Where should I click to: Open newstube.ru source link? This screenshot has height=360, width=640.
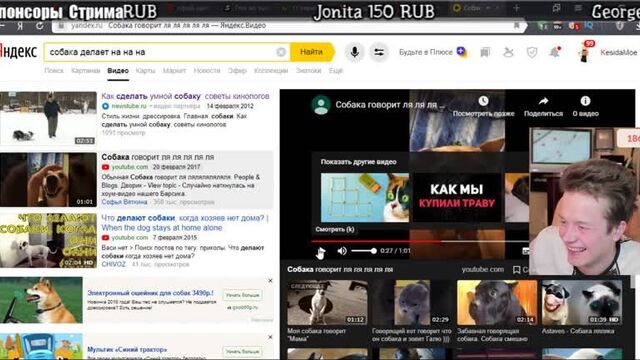[x=129, y=106]
